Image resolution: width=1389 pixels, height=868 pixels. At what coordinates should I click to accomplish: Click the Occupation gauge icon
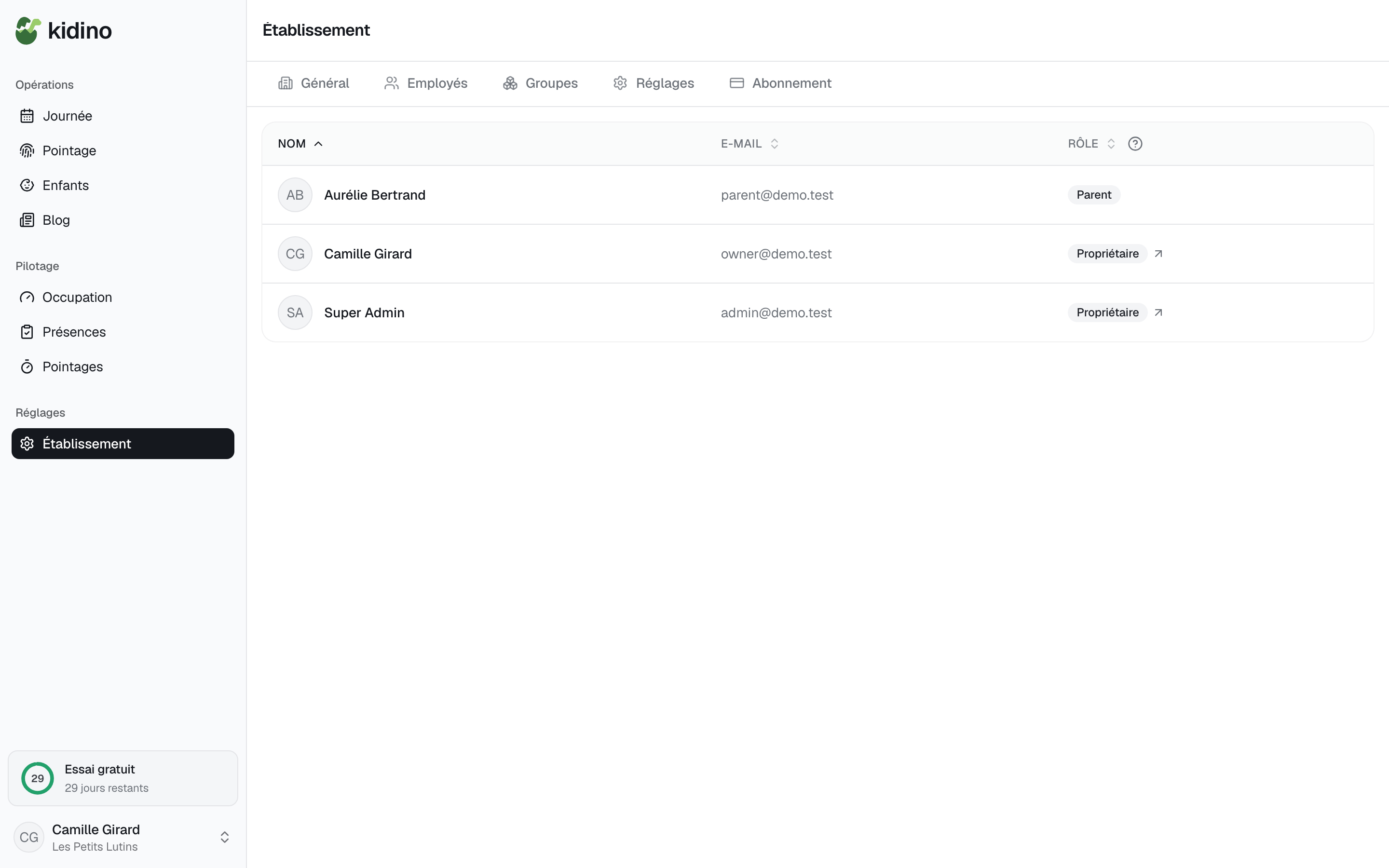click(x=27, y=298)
